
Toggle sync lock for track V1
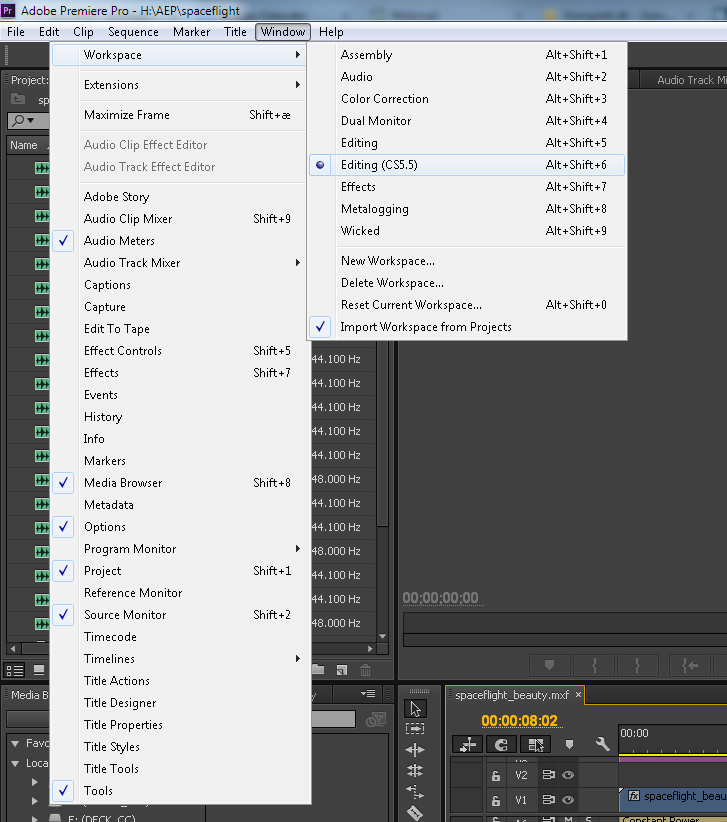(x=548, y=799)
